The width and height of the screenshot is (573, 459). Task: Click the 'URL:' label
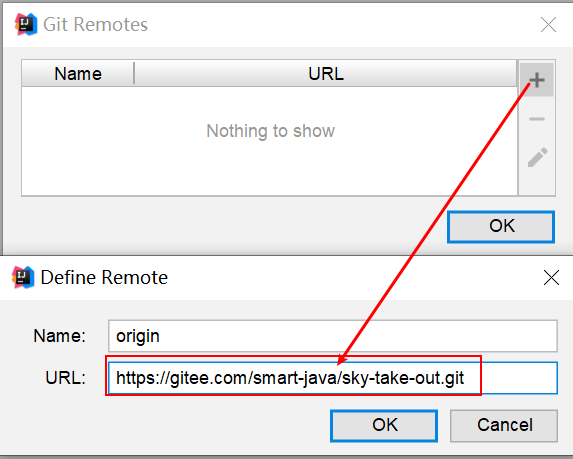[x=65, y=378]
